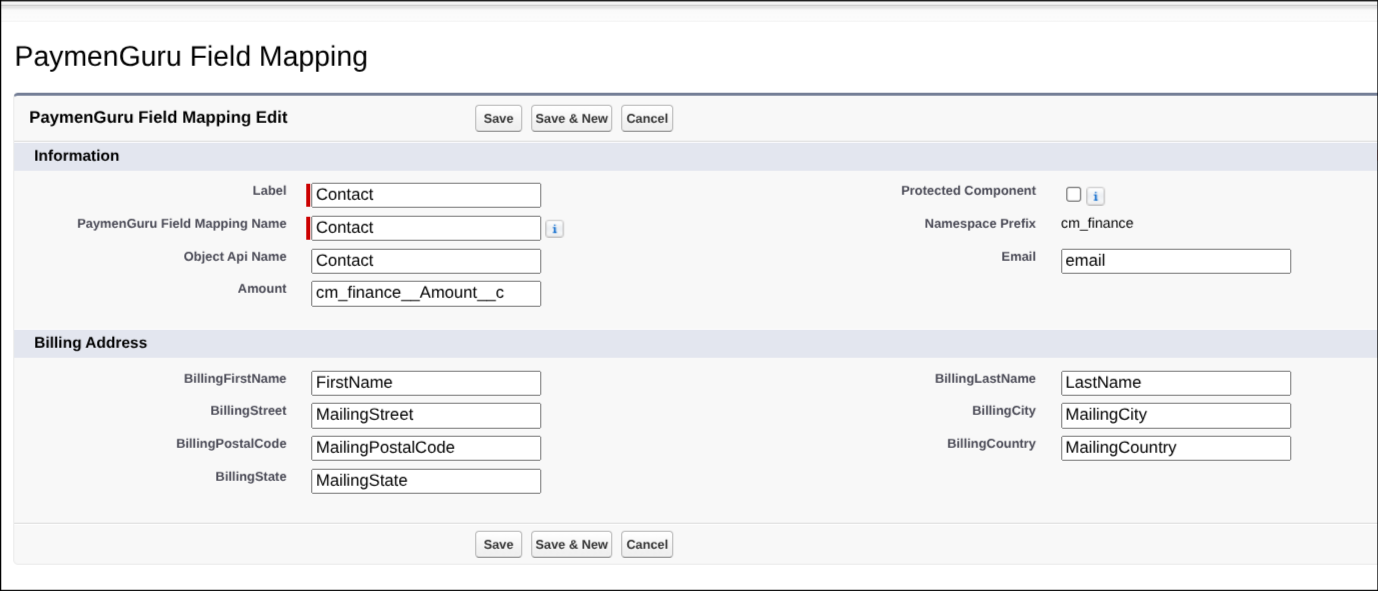Focus the BillingCountry field

click(x=1176, y=448)
